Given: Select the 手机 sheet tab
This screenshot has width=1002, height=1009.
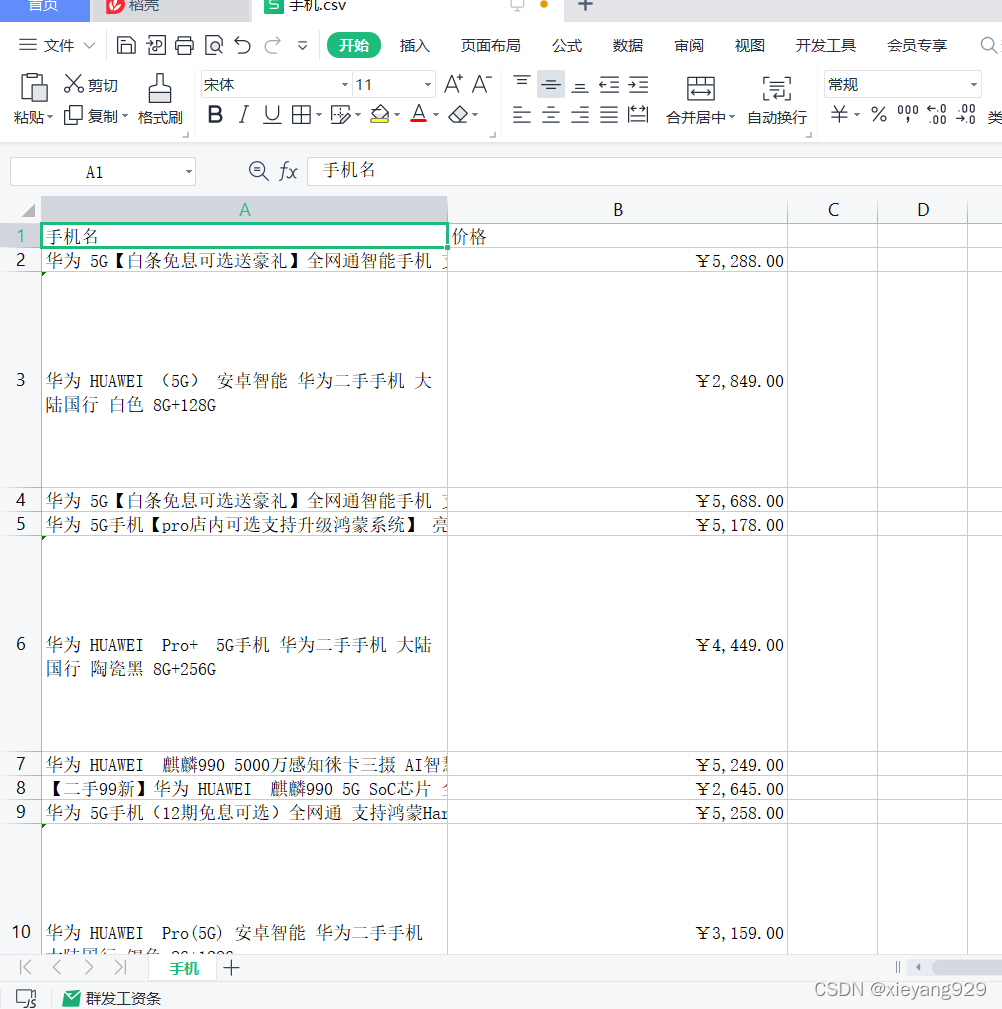Looking at the screenshot, I should click(183, 968).
